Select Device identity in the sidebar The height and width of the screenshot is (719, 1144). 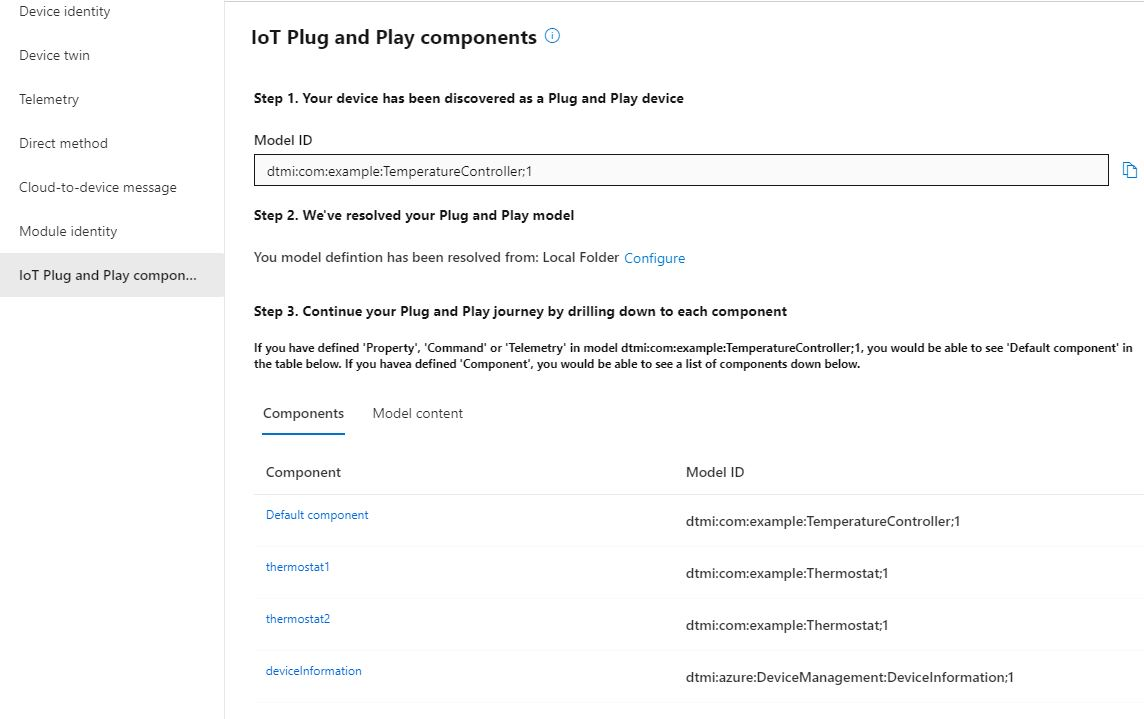click(64, 11)
